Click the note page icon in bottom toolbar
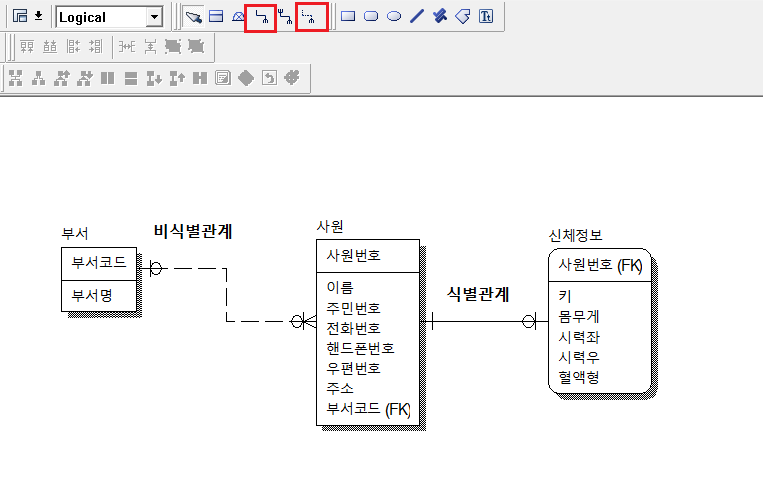 tap(223, 78)
